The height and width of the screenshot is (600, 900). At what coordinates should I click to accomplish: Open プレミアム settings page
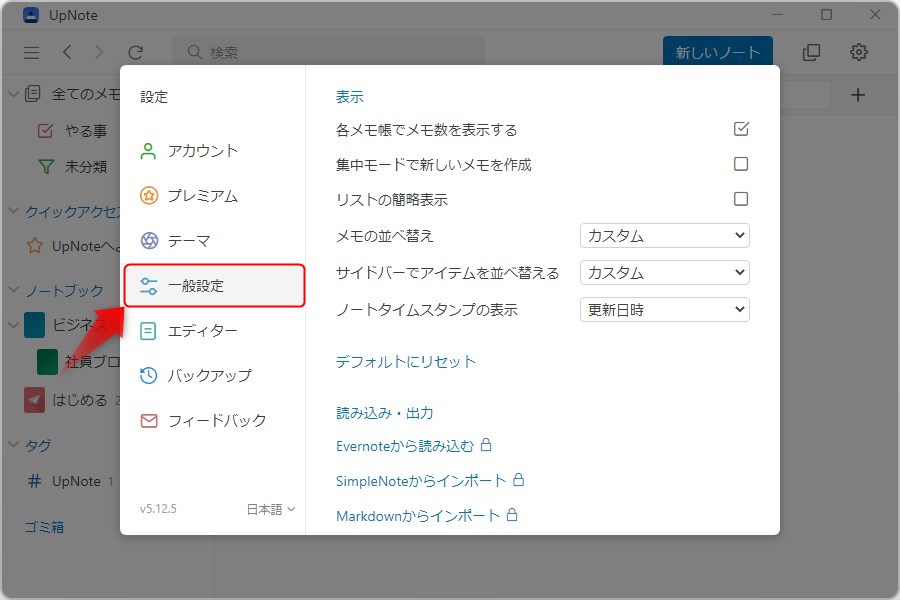point(214,196)
